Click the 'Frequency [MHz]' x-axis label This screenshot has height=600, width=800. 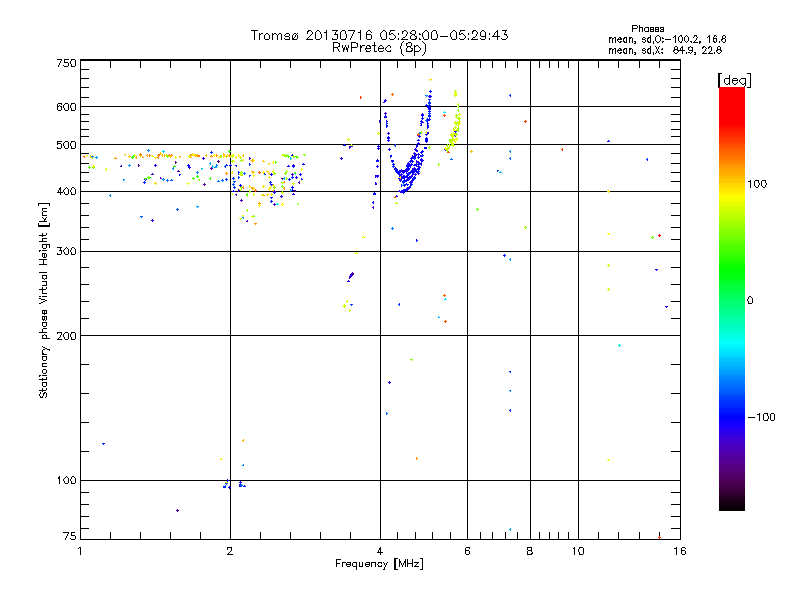coord(379,563)
